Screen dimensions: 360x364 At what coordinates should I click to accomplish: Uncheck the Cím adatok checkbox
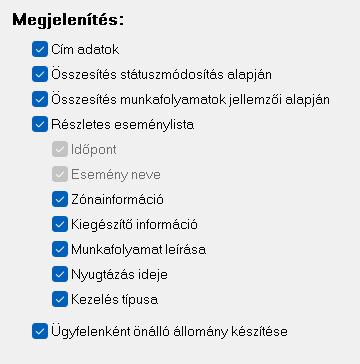coord(40,49)
